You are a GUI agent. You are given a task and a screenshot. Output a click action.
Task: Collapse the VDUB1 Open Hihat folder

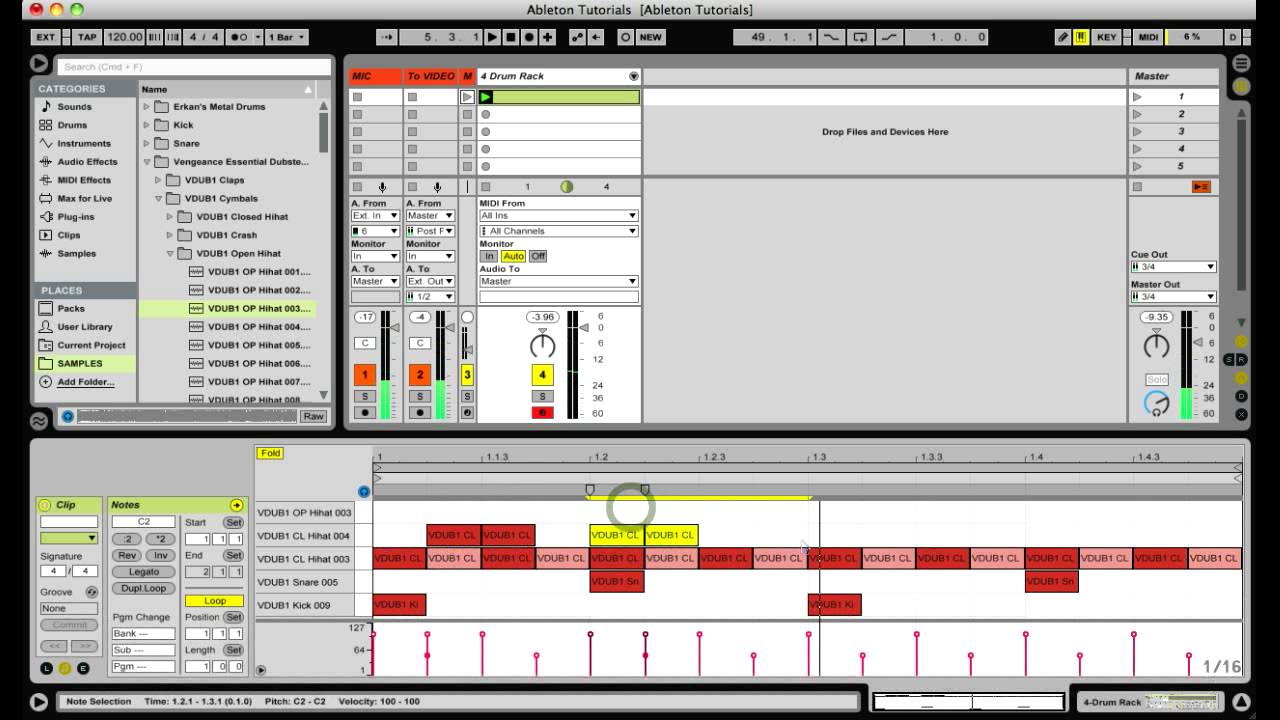click(171, 254)
